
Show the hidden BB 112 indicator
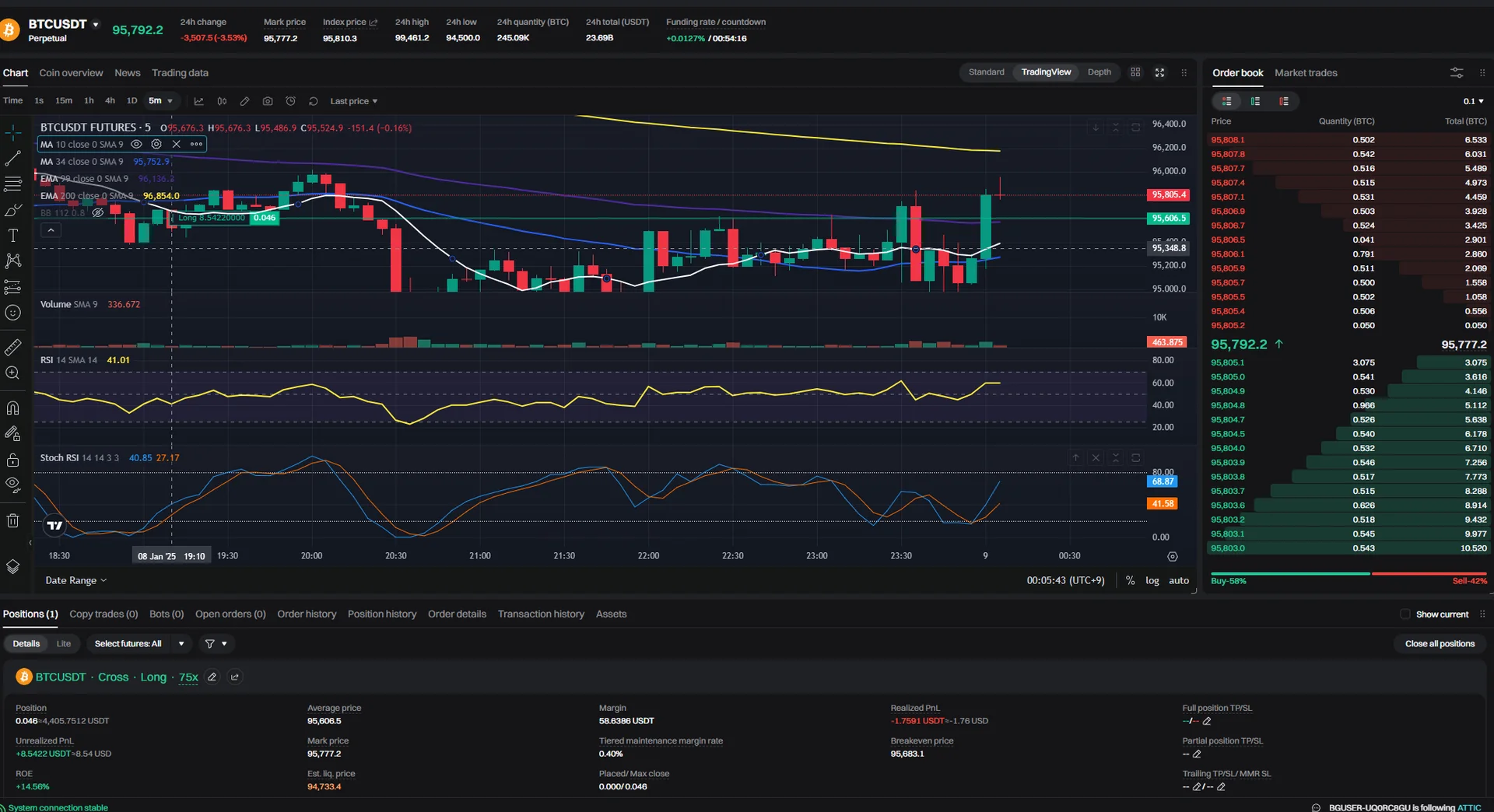[x=97, y=212]
